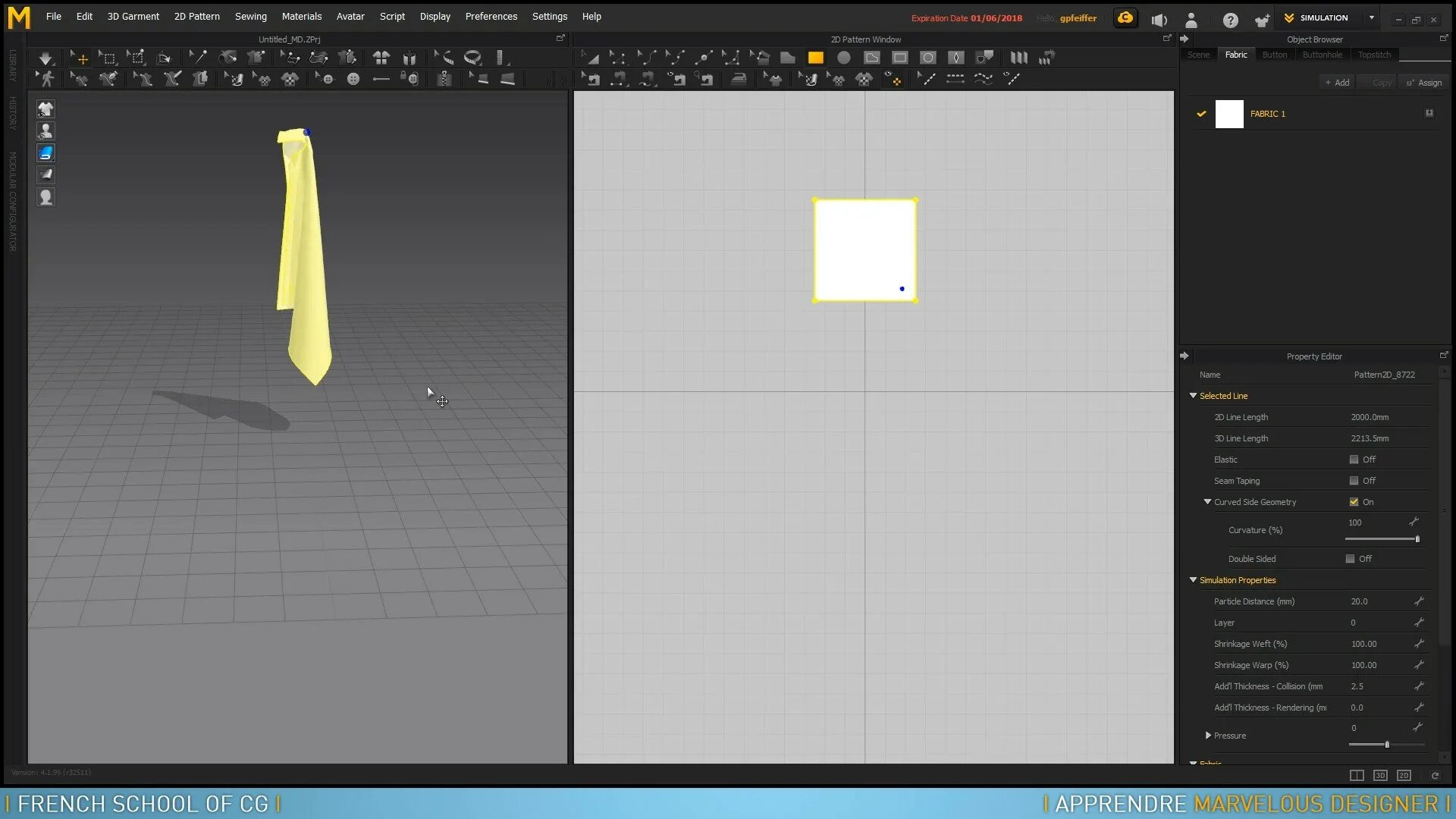
Task: Select the Zipper tool icon
Action: [444, 79]
